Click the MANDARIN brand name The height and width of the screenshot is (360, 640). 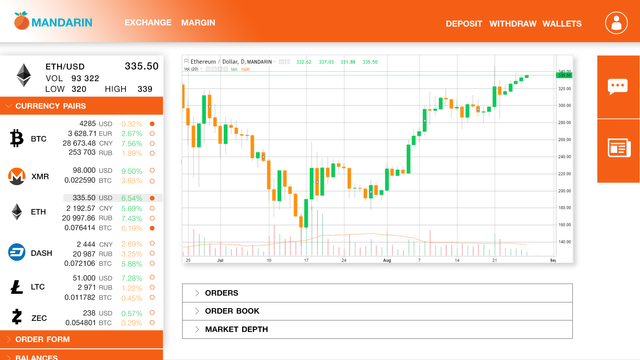tap(62, 22)
